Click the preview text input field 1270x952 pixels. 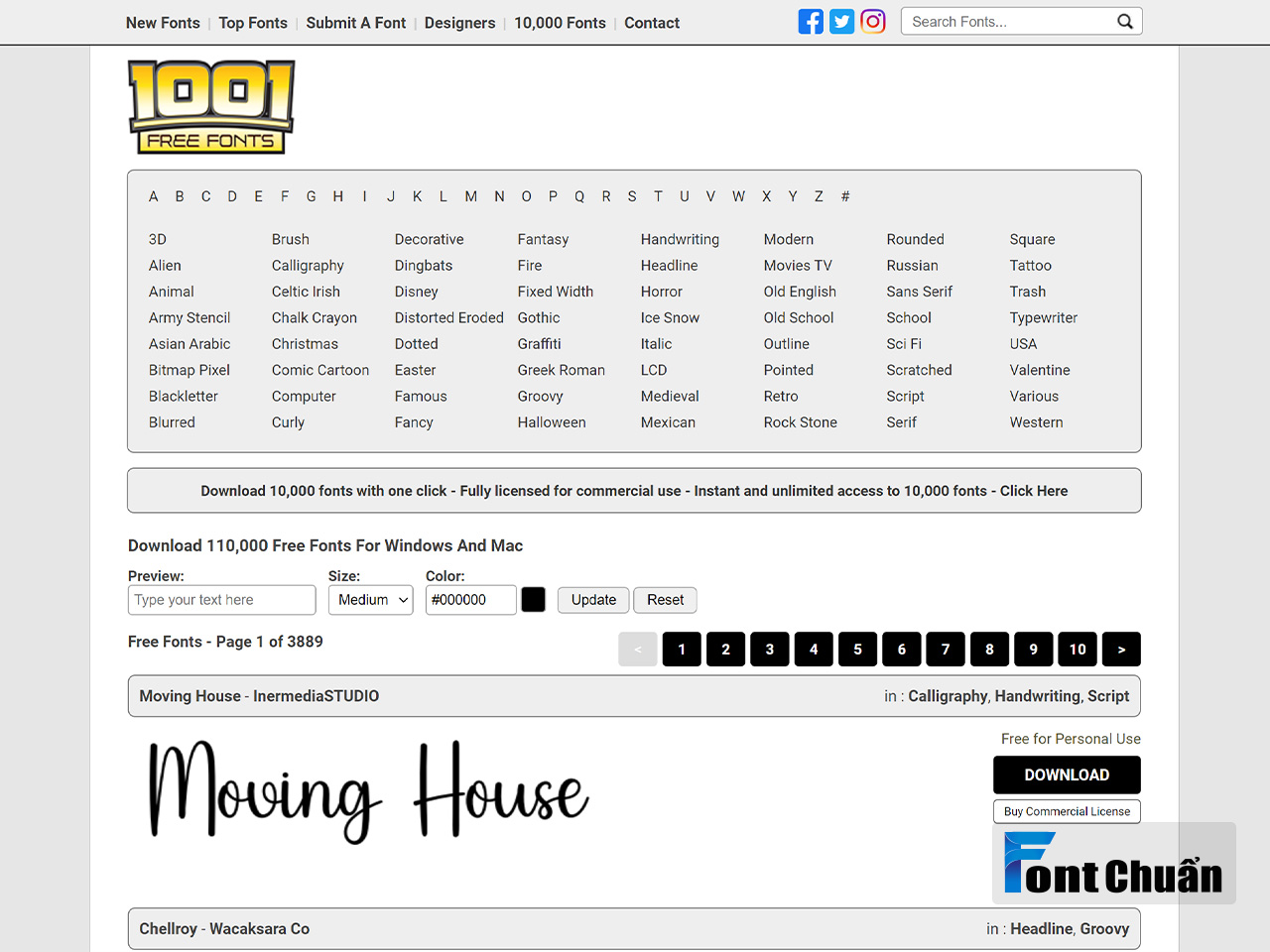tap(222, 600)
